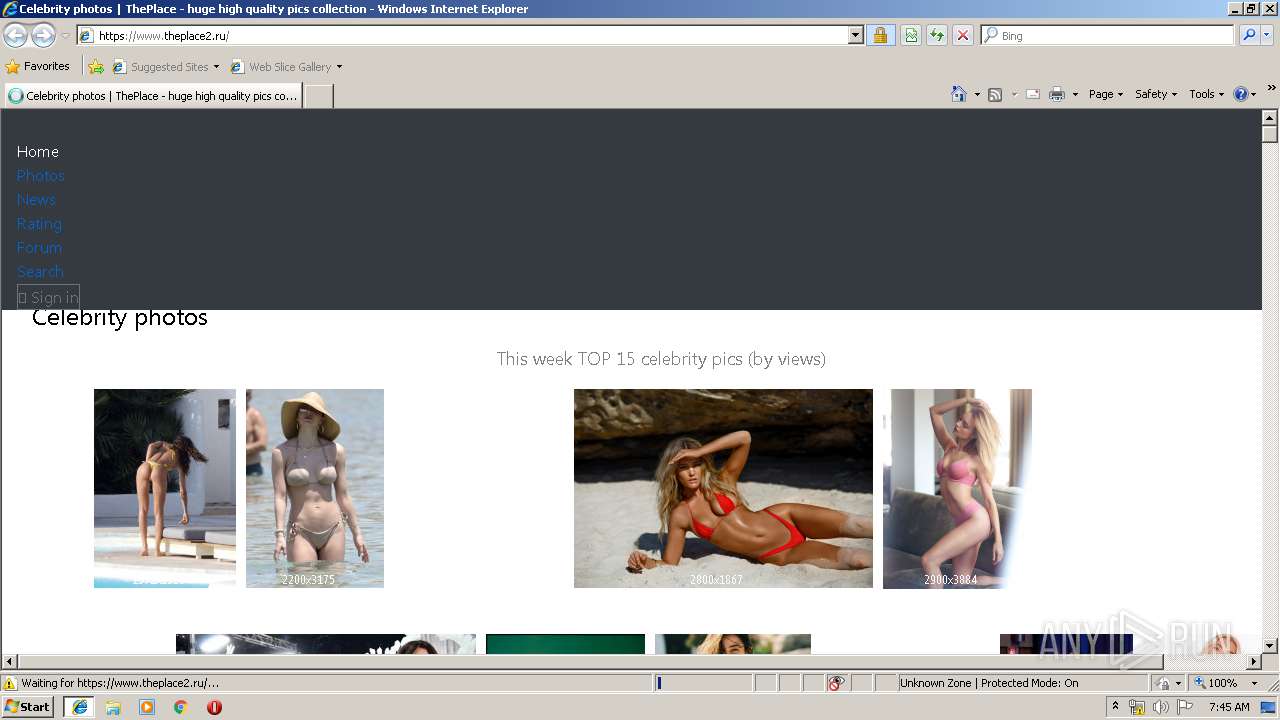Open the News link

(36, 200)
